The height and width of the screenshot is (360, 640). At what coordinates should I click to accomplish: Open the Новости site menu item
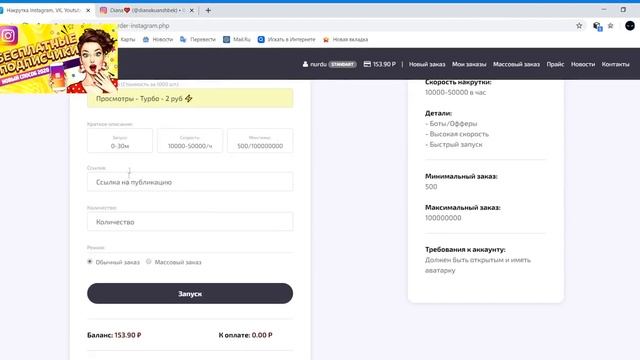[x=583, y=64]
